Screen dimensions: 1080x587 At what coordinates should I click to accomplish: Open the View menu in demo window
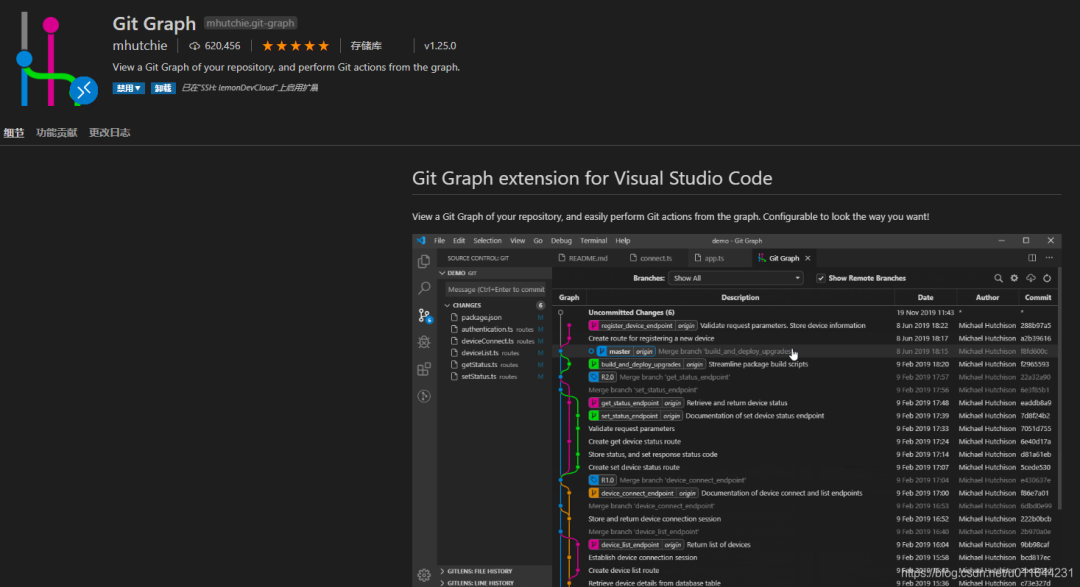517,240
